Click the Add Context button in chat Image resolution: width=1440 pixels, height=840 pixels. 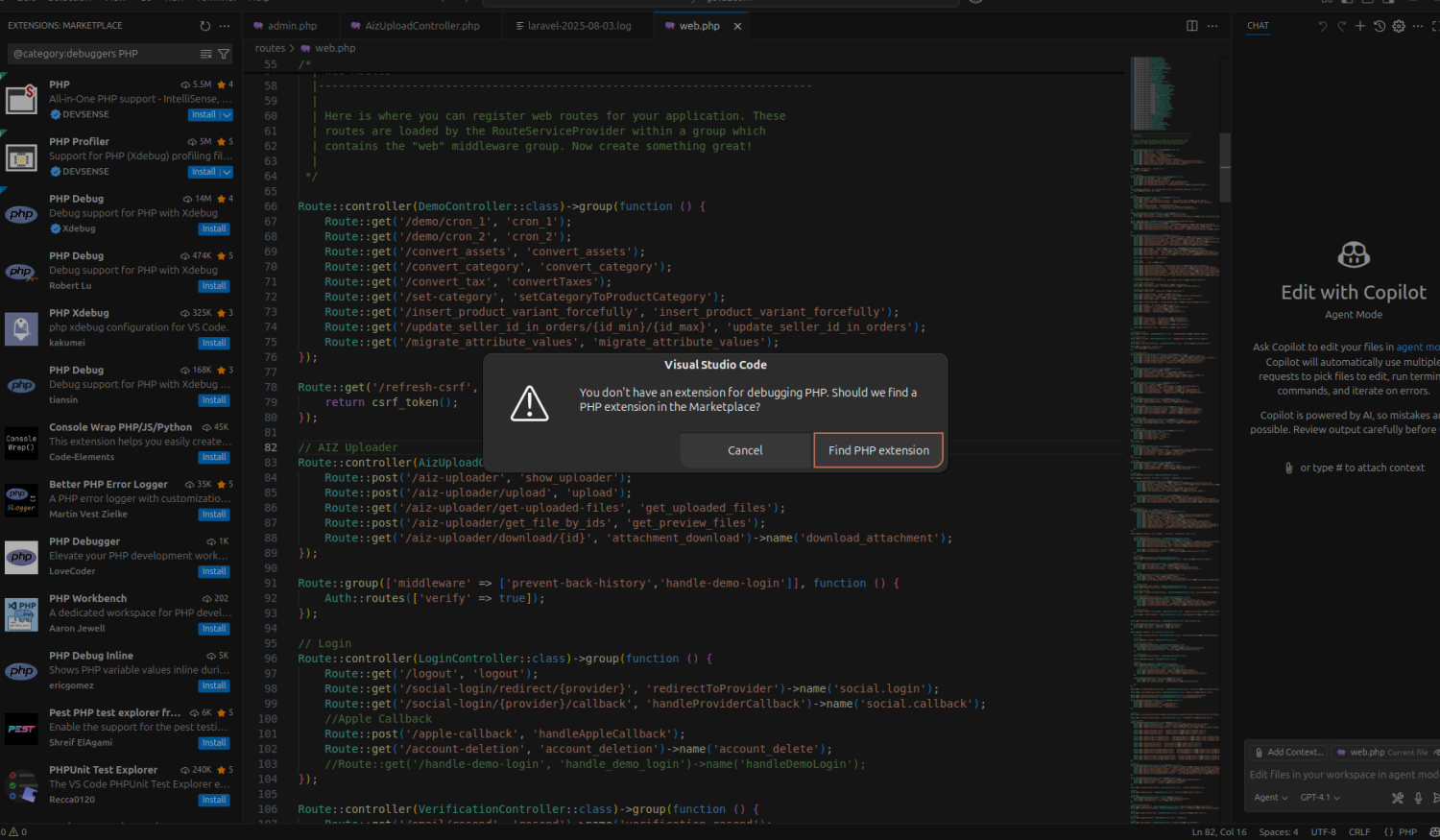coord(1288,752)
